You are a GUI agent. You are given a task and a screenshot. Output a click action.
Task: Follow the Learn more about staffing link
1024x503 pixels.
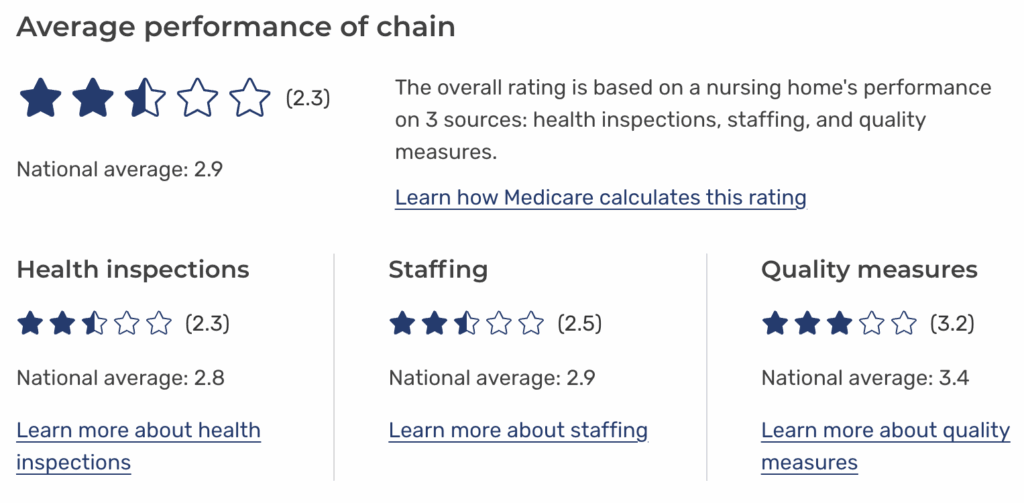518,431
